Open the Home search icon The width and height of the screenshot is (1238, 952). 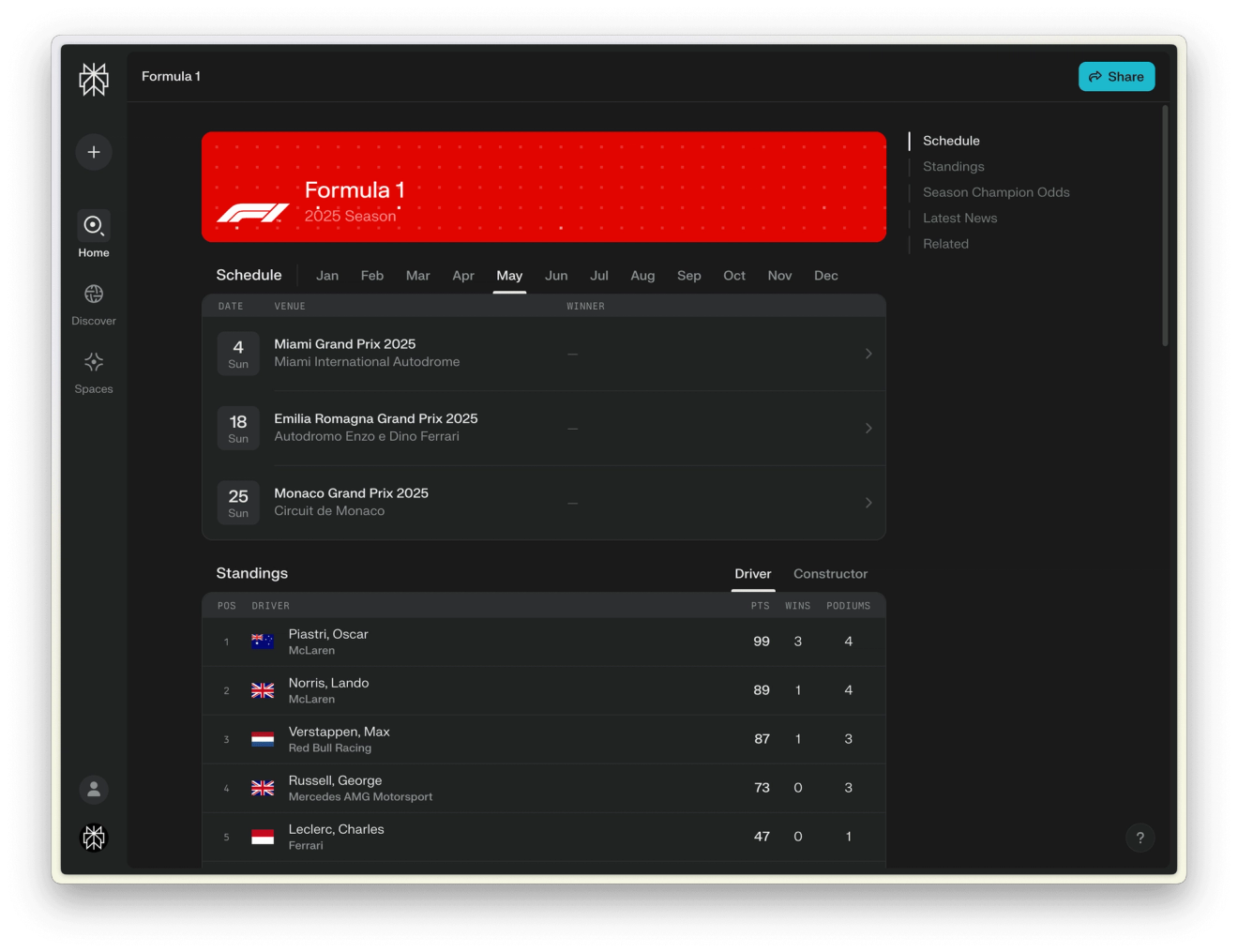click(x=94, y=225)
